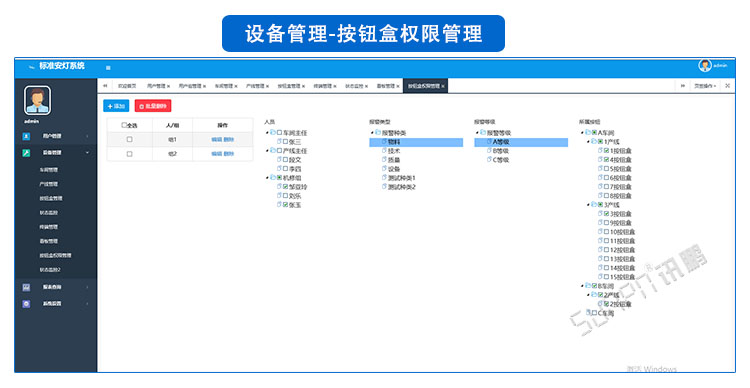Click folder icon beside 机修组

click(273, 177)
